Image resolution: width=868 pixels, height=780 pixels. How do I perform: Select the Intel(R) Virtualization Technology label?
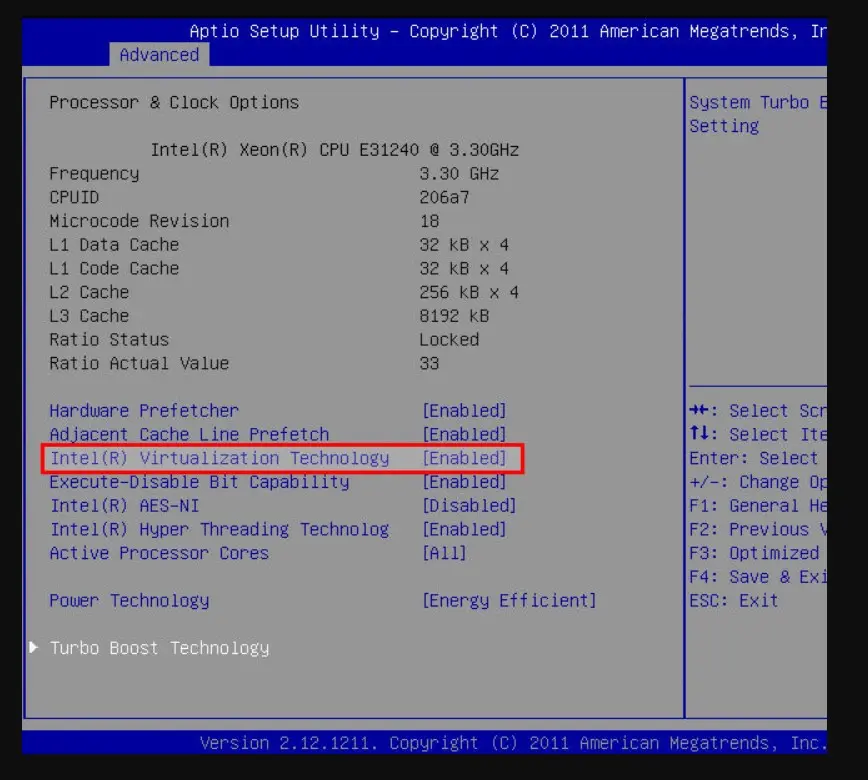[x=219, y=458]
